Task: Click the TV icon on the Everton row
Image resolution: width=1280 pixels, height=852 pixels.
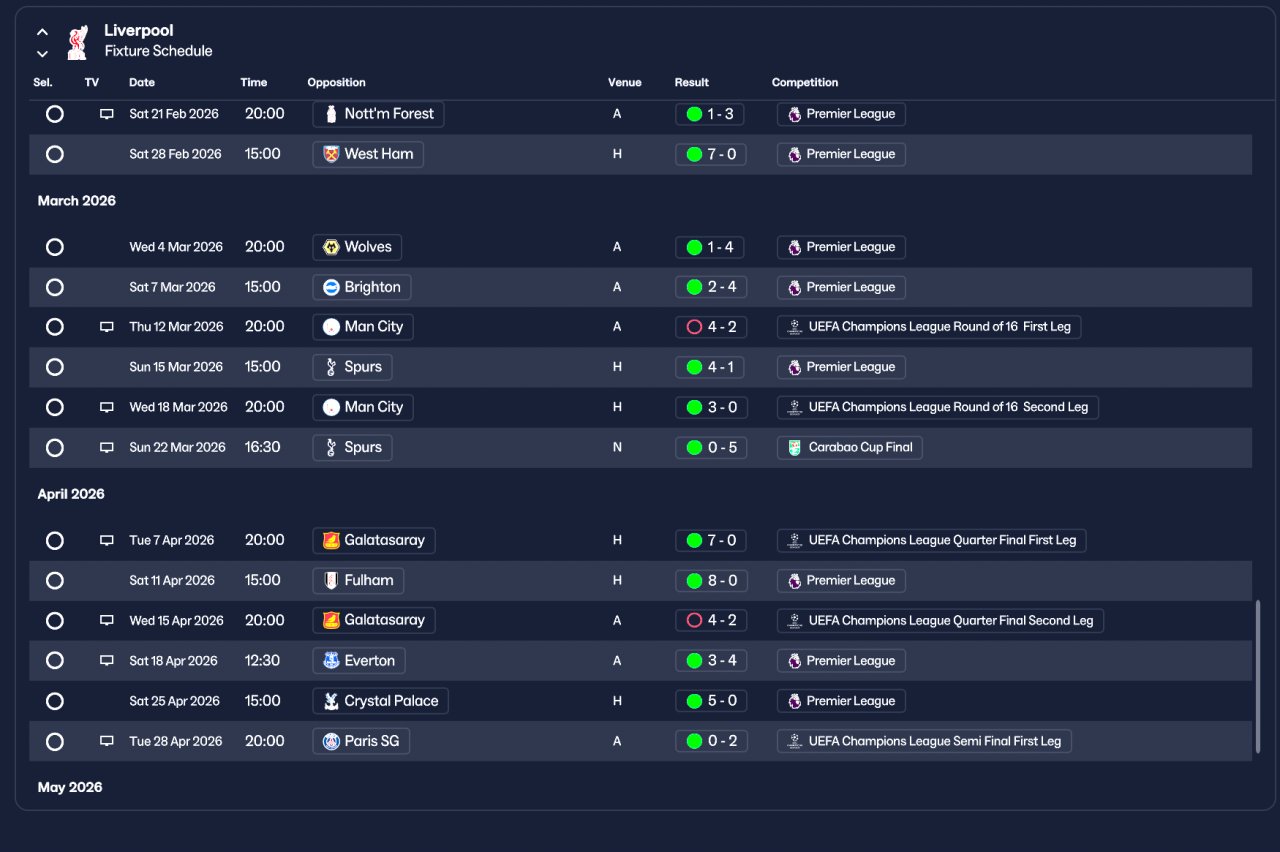Action: pyautogui.click(x=107, y=661)
